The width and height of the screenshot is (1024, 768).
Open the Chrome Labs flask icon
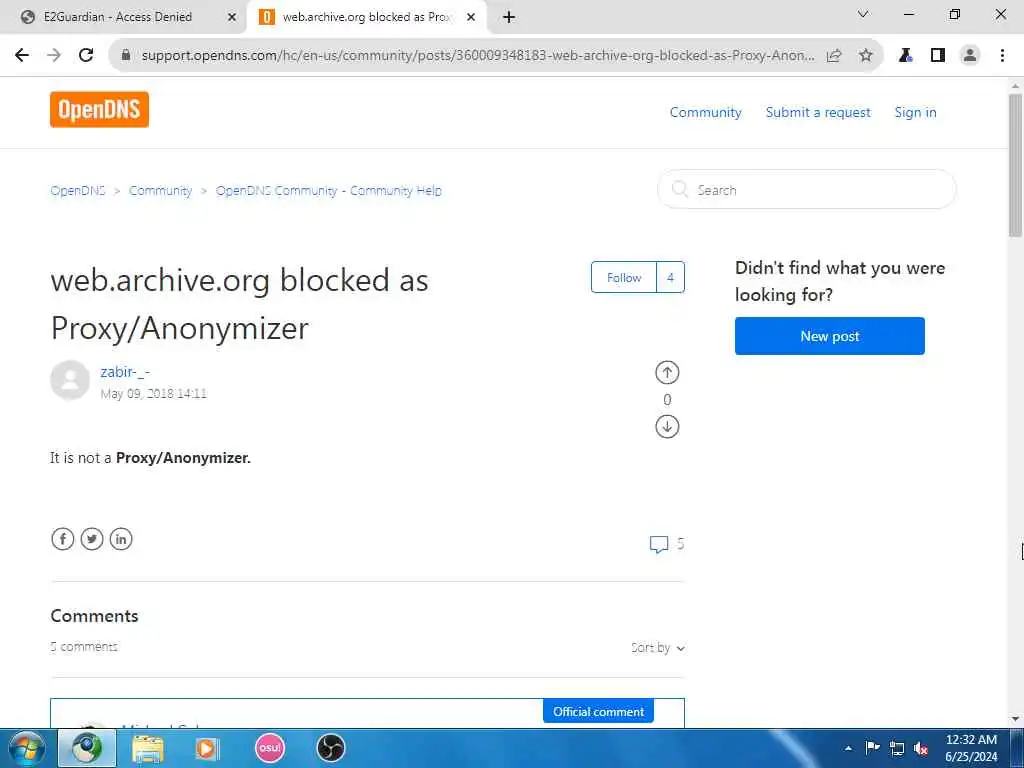[905, 56]
